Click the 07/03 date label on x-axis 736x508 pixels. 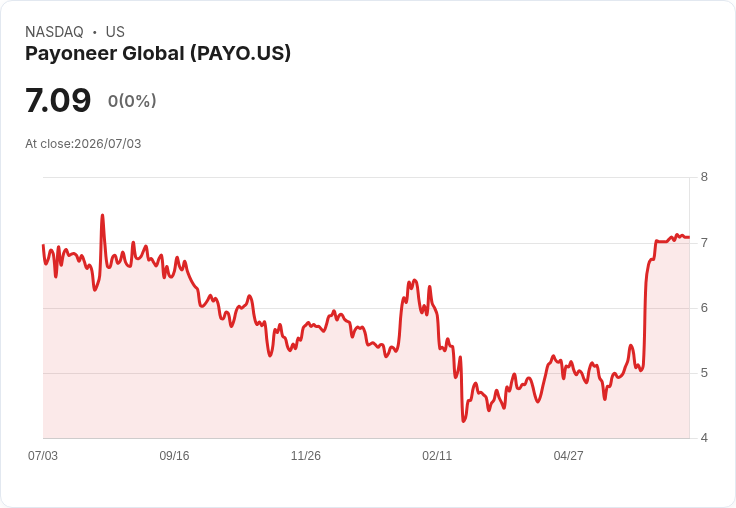point(43,455)
